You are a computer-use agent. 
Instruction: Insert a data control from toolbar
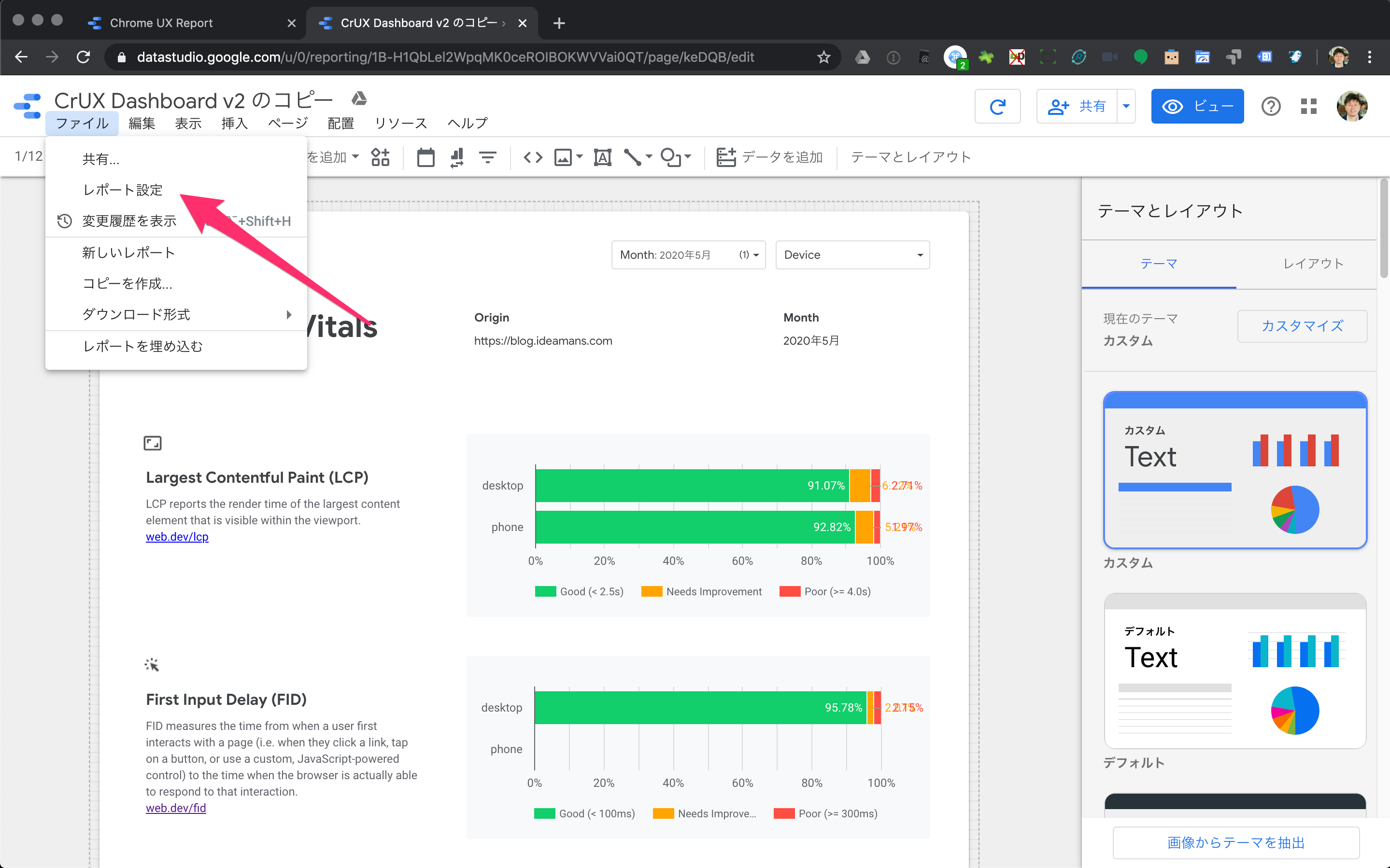(x=457, y=157)
